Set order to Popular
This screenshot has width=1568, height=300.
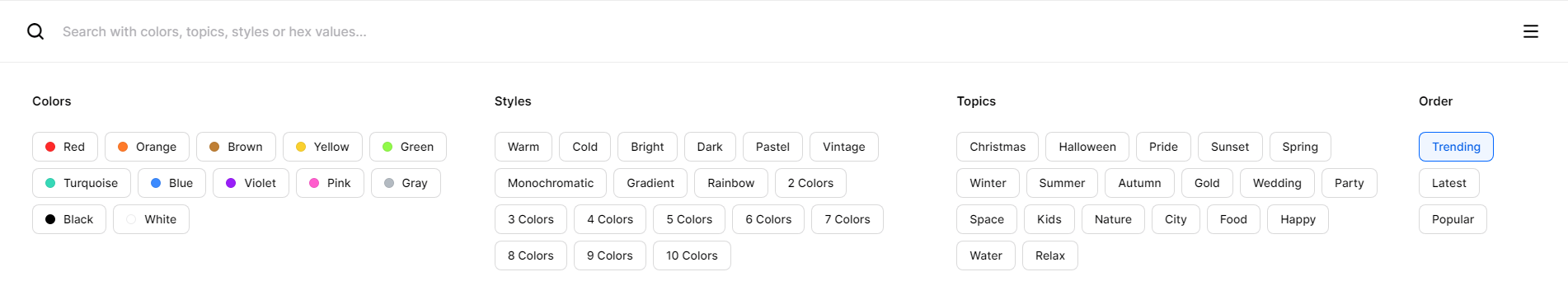[x=1453, y=219]
